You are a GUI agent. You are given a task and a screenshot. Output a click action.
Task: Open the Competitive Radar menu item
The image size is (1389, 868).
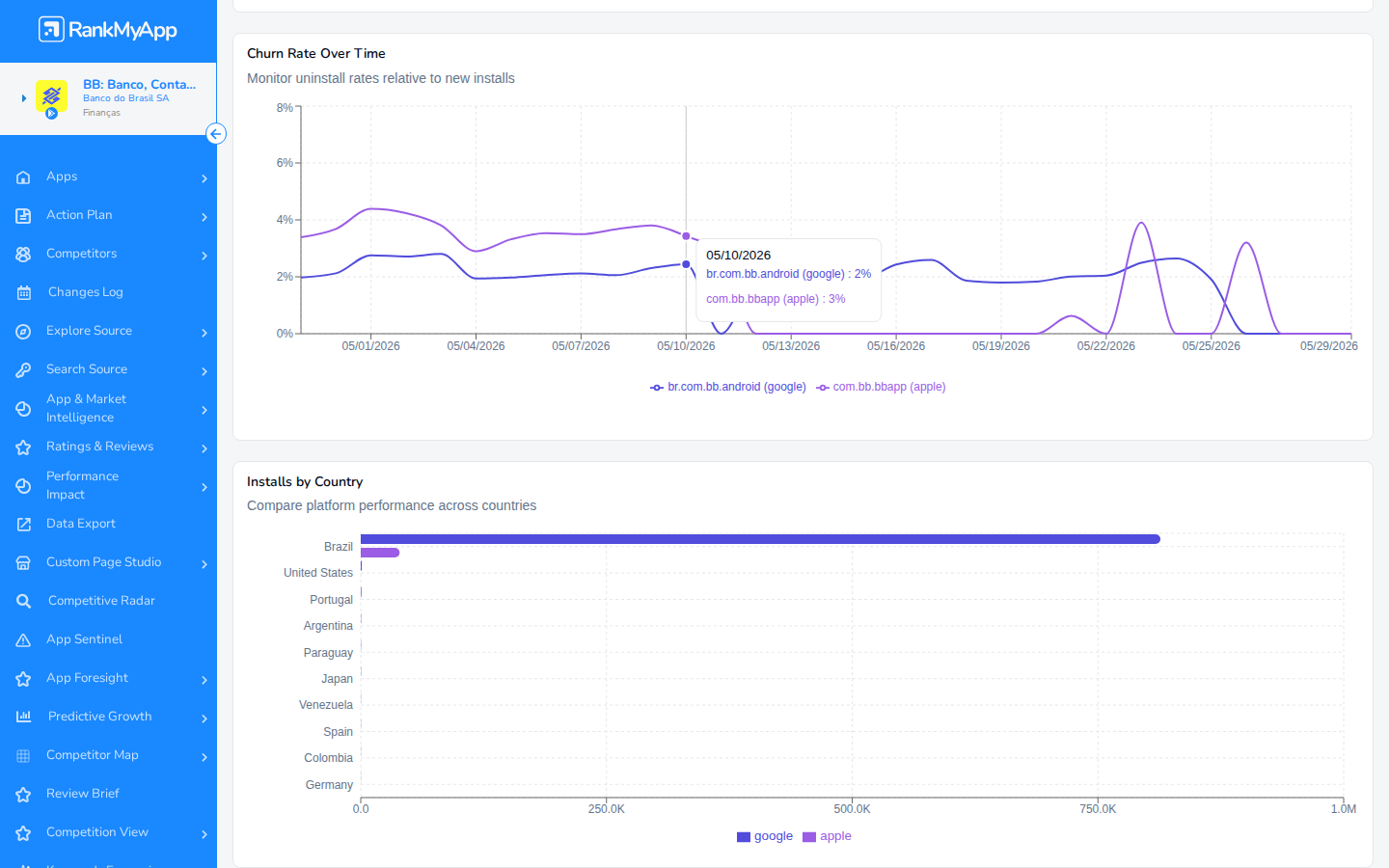108,601
